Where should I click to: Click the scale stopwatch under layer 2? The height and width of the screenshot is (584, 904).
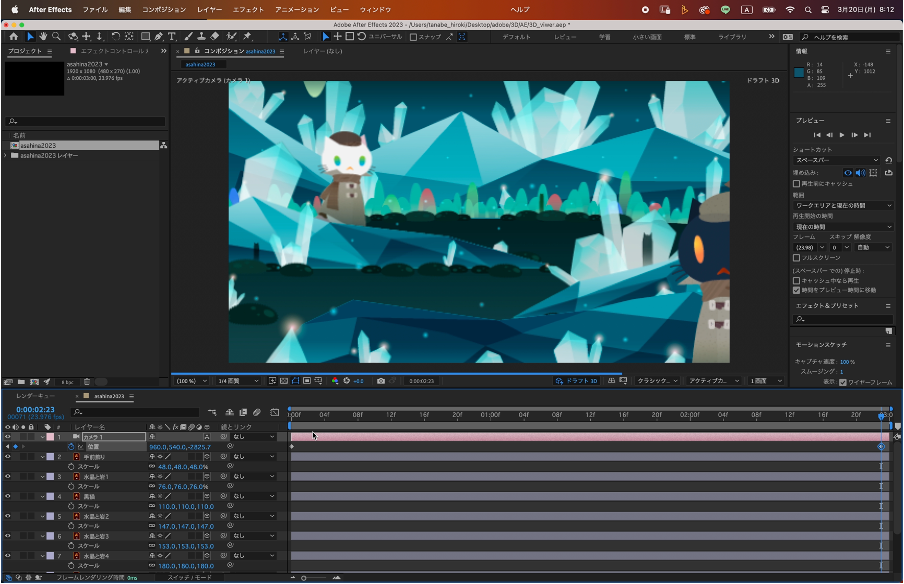71,466
